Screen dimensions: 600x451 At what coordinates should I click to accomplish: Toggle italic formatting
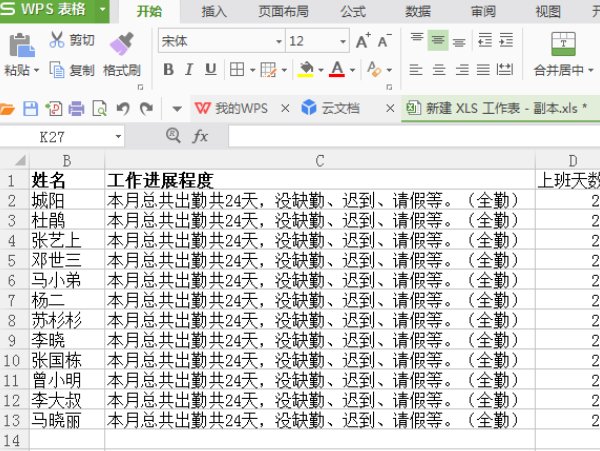189,70
